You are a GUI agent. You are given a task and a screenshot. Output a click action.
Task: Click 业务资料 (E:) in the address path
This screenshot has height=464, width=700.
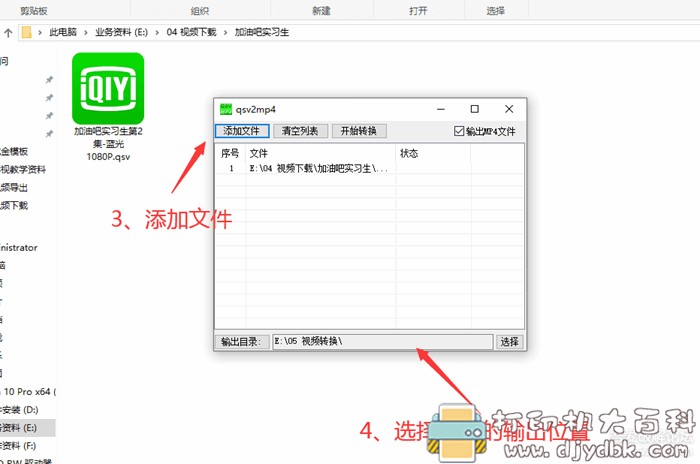121,32
